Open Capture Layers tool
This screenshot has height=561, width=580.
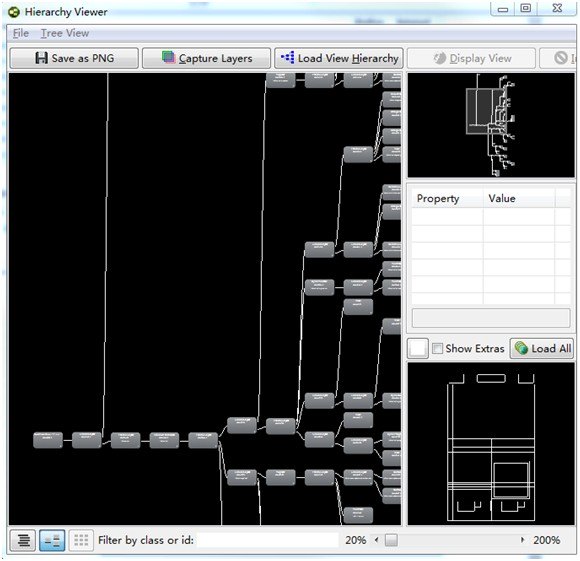(206, 58)
